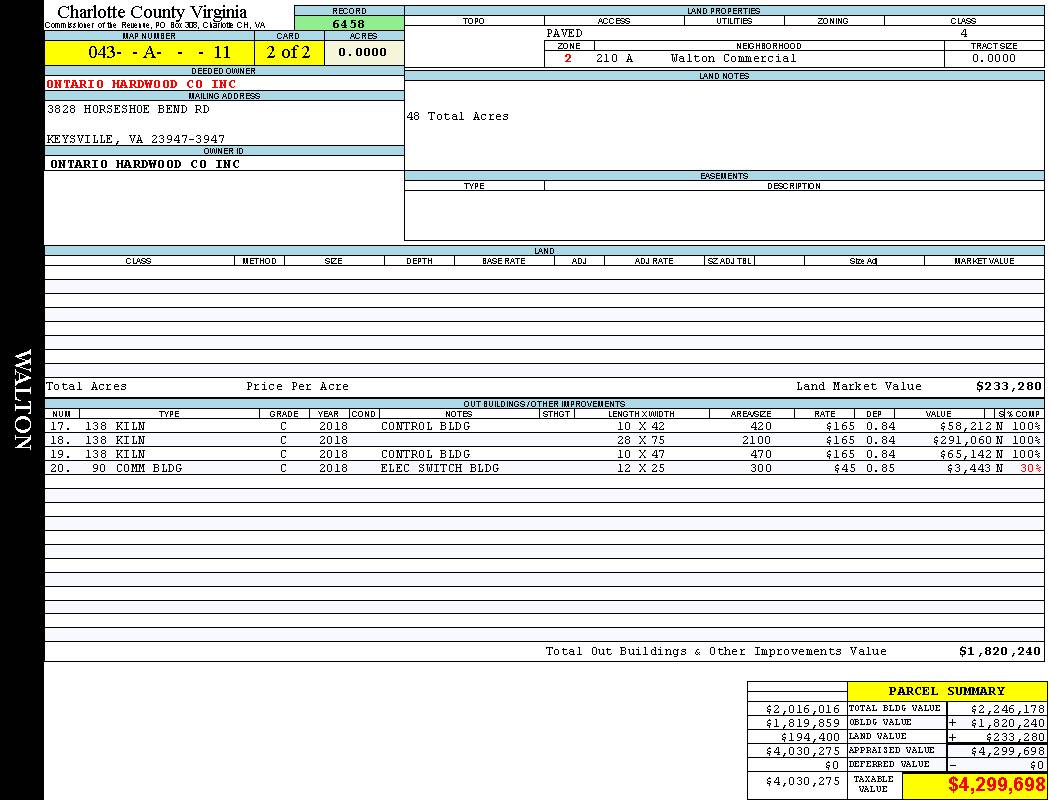Click the red zone value 2

tap(568, 59)
